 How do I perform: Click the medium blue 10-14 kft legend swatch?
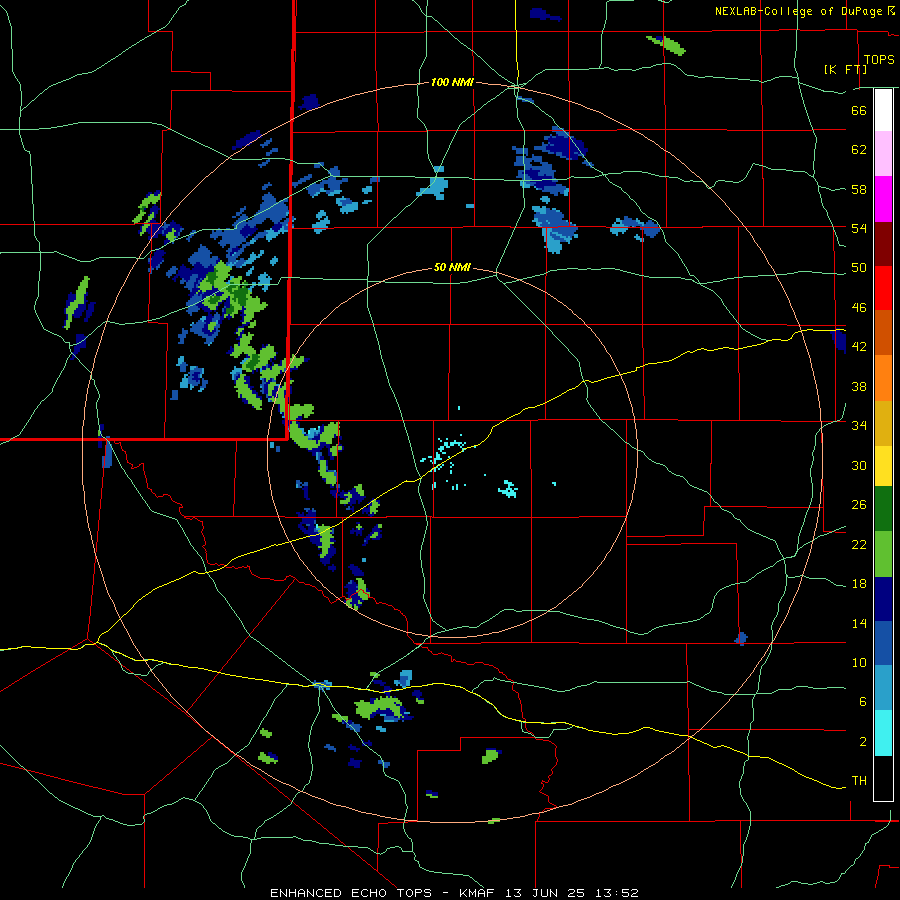click(883, 643)
